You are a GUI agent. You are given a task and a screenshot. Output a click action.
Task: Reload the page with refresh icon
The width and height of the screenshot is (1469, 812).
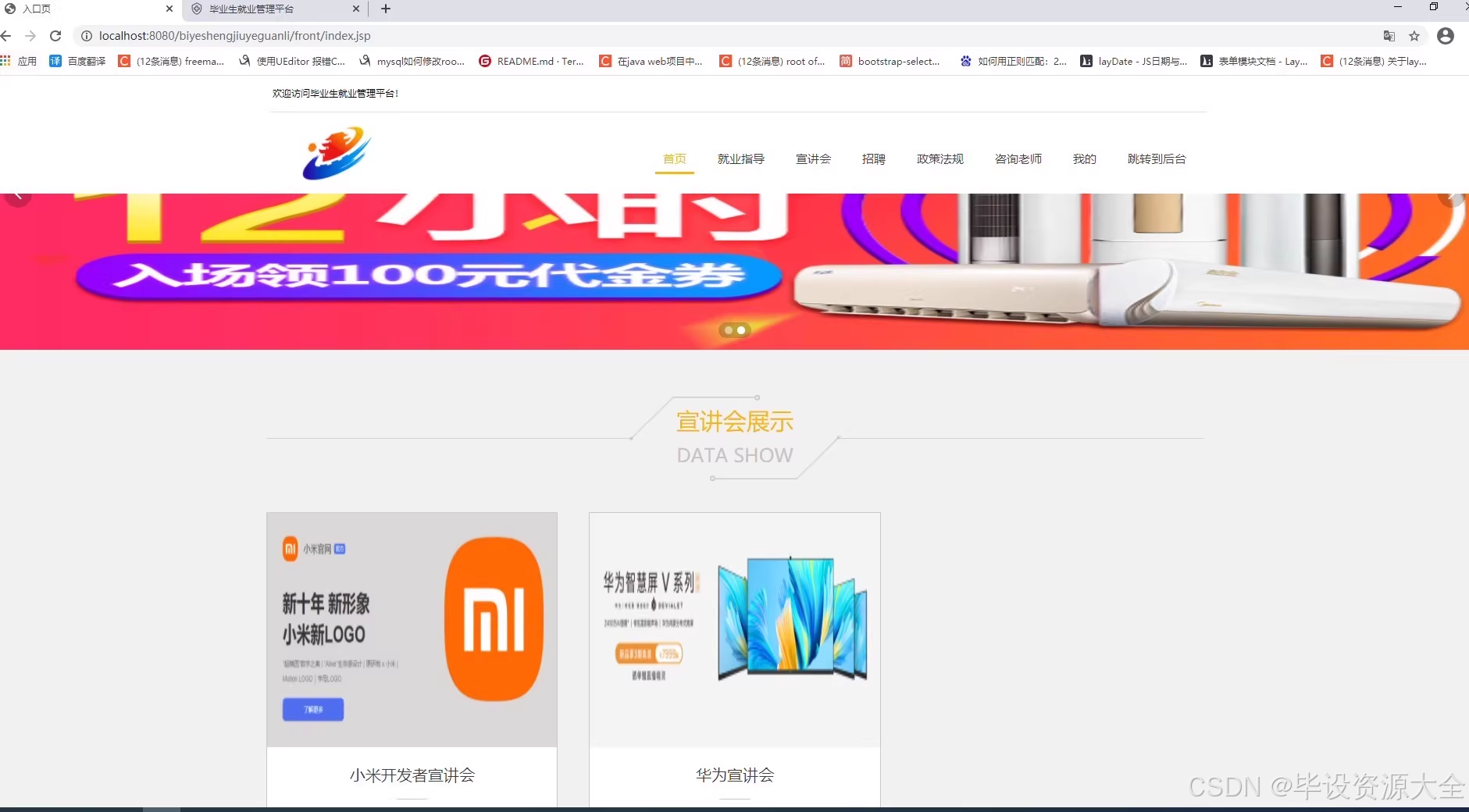55,36
